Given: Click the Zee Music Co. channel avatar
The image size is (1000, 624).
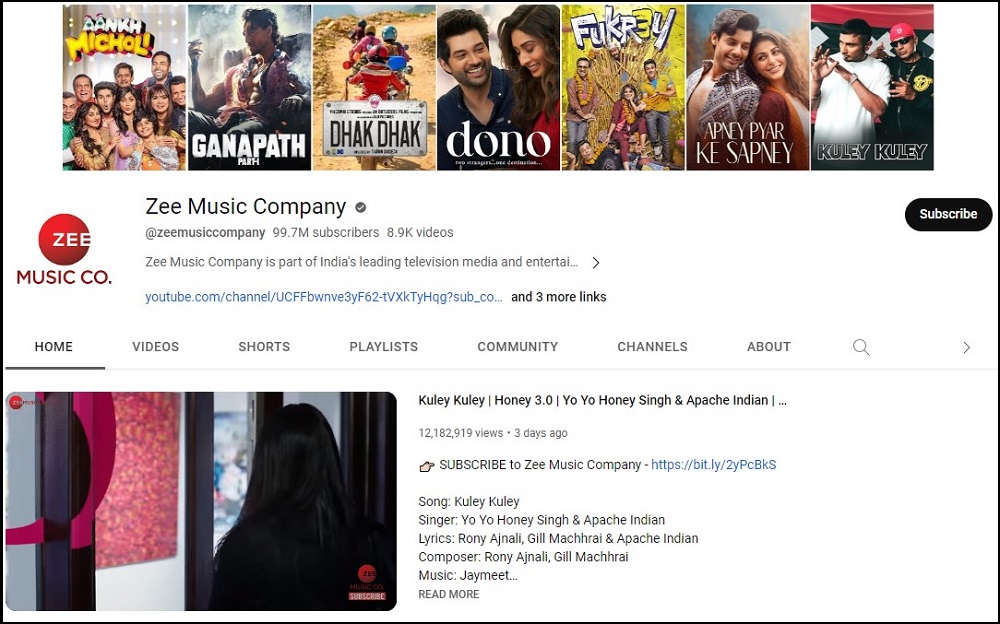Looking at the screenshot, I should (64, 249).
